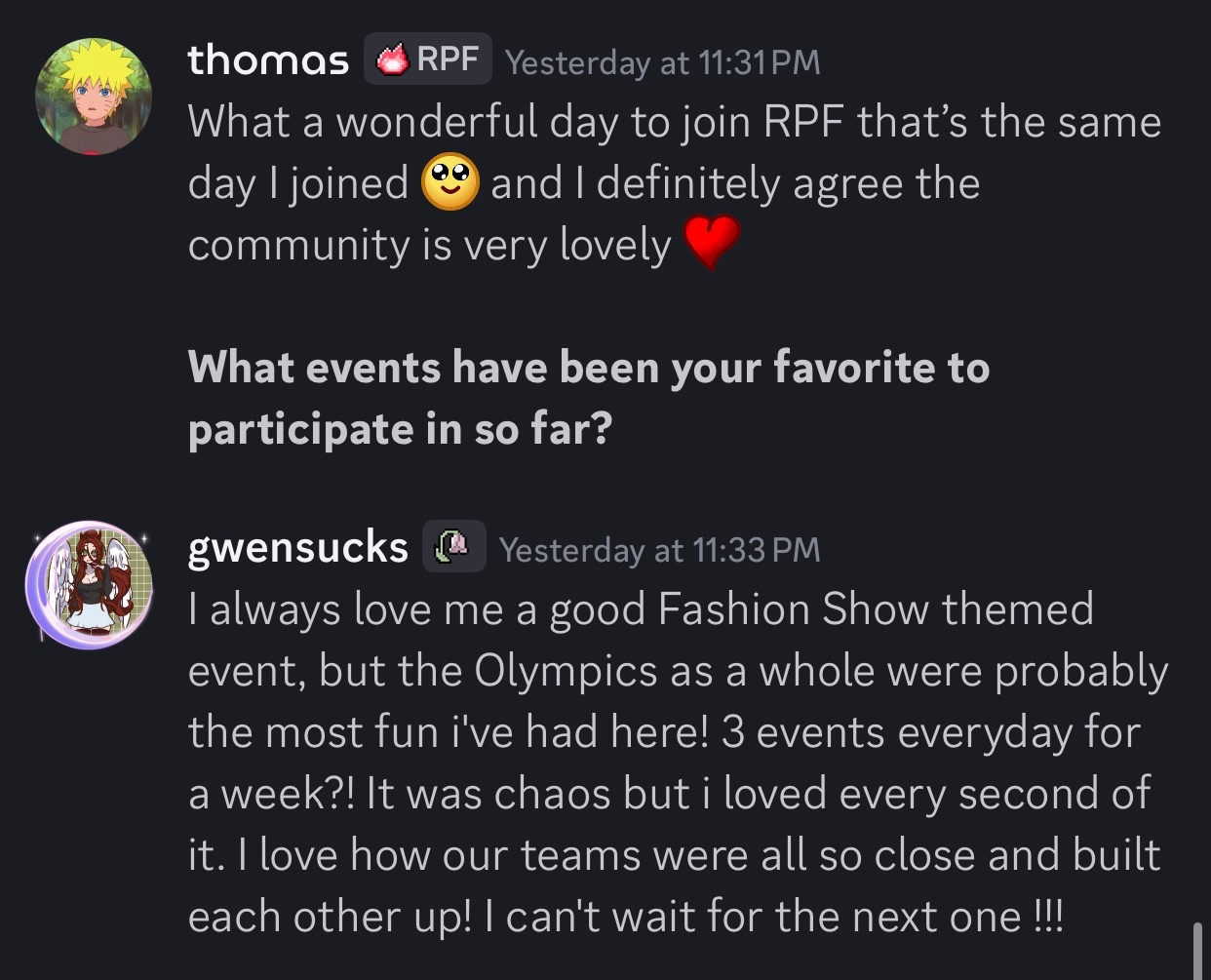Screen dimensions: 1211x980
Task: Tap the pink flame RPF tag icon
Action: coord(392,60)
